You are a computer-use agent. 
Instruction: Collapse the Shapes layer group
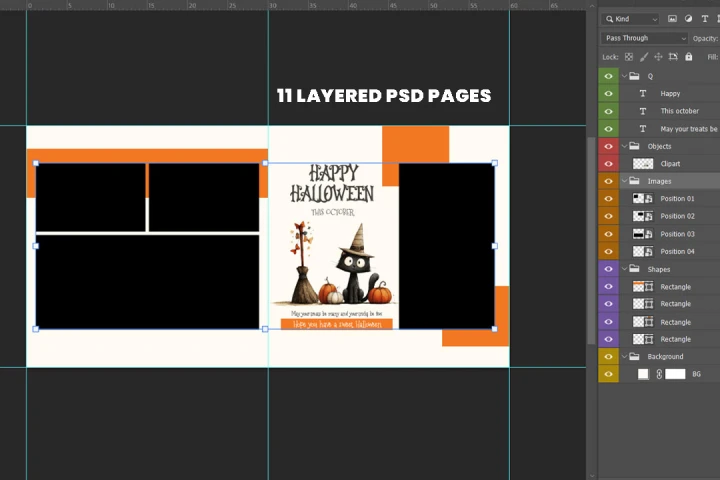(623, 269)
